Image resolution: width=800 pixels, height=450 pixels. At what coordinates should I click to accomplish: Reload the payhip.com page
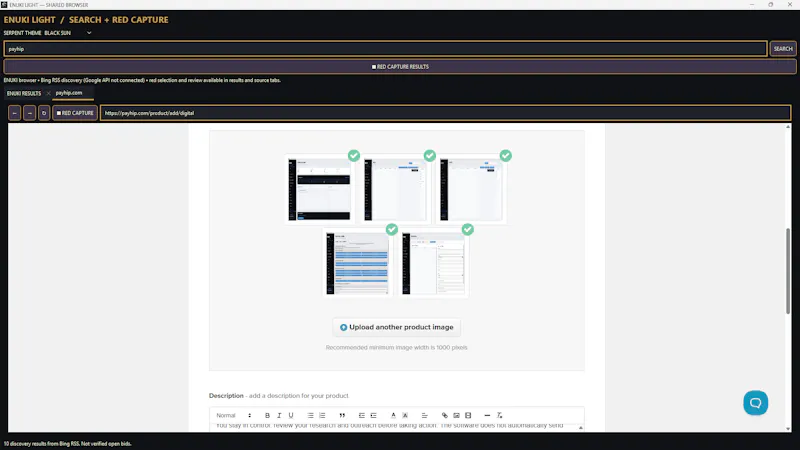coord(44,113)
